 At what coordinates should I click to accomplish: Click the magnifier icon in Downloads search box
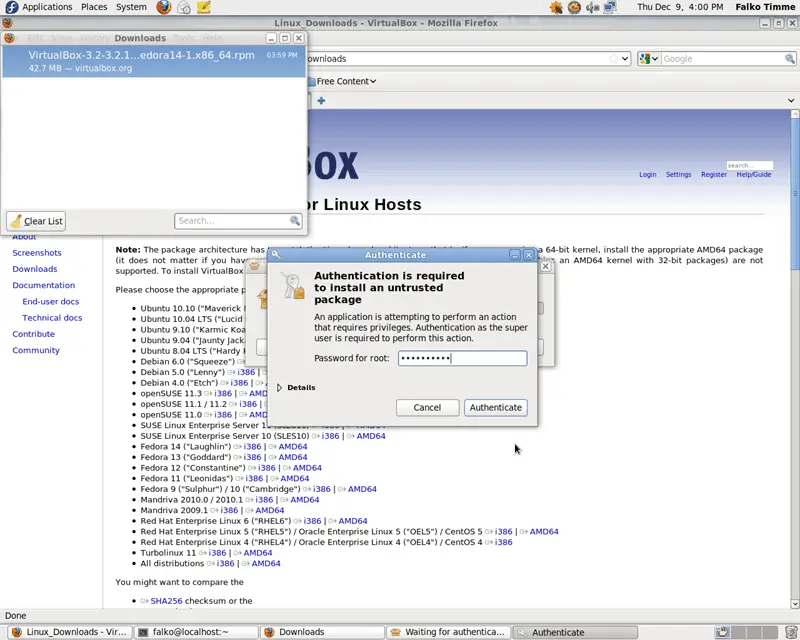click(x=294, y=220)
